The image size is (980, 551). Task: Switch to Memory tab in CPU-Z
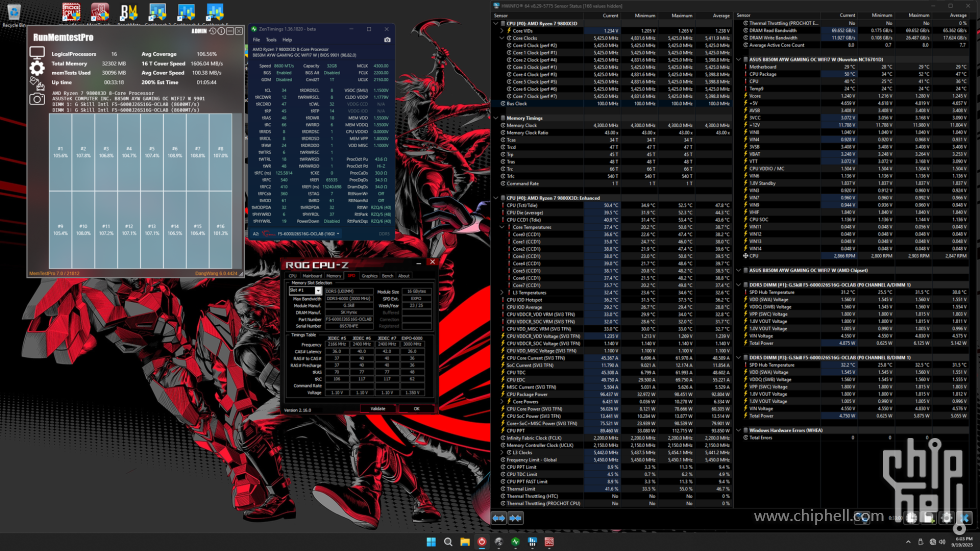pyautogui.click(x=334, y=276)
